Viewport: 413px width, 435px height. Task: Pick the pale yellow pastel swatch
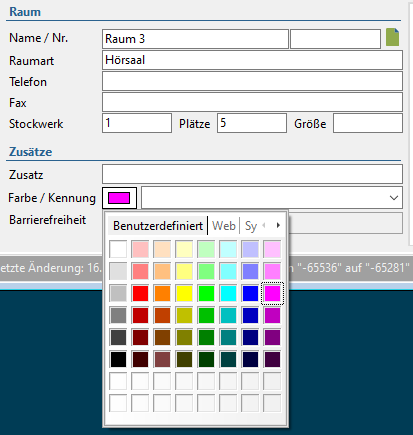point(184,249)
